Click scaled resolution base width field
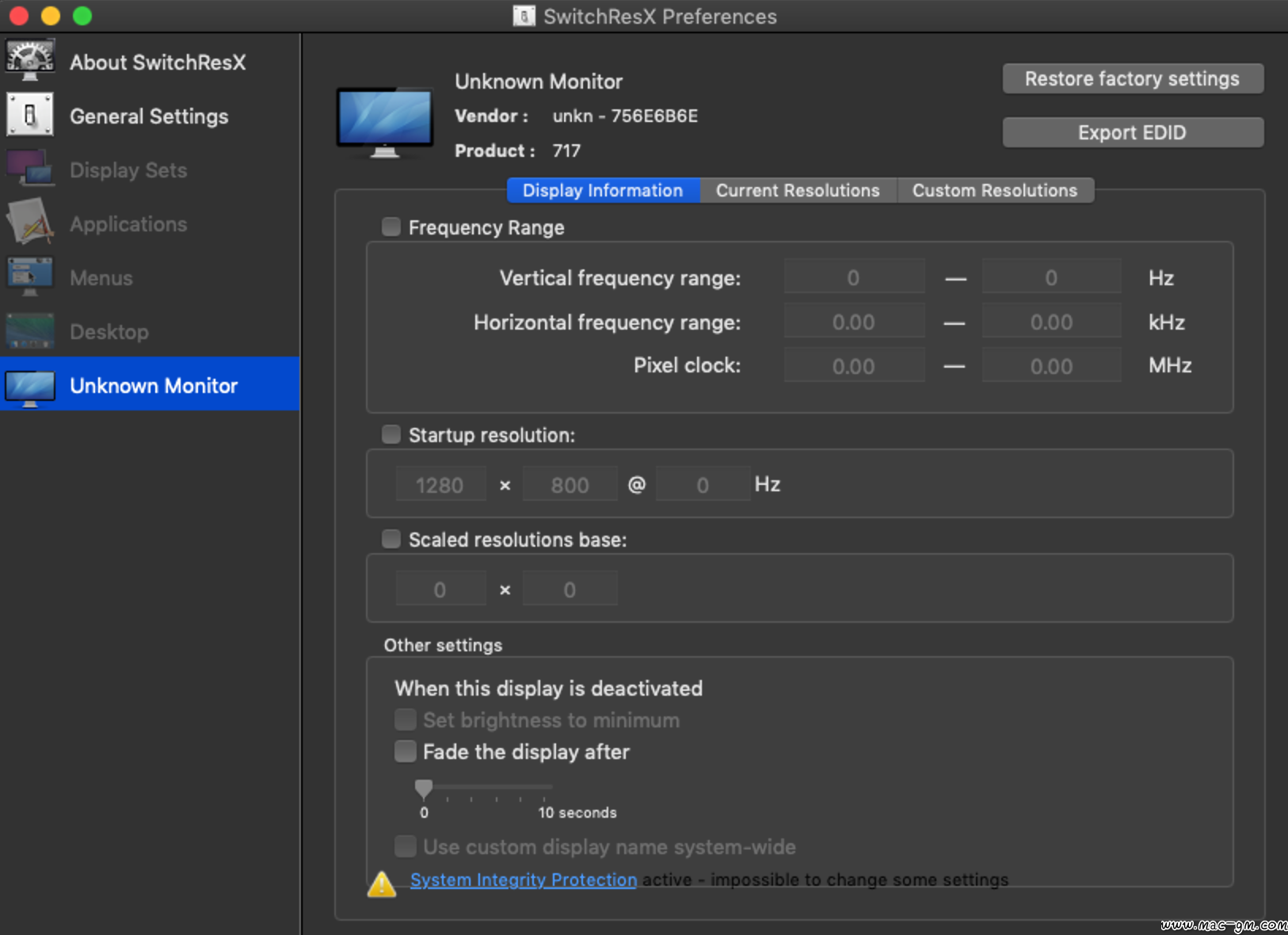 pos(440,589)
